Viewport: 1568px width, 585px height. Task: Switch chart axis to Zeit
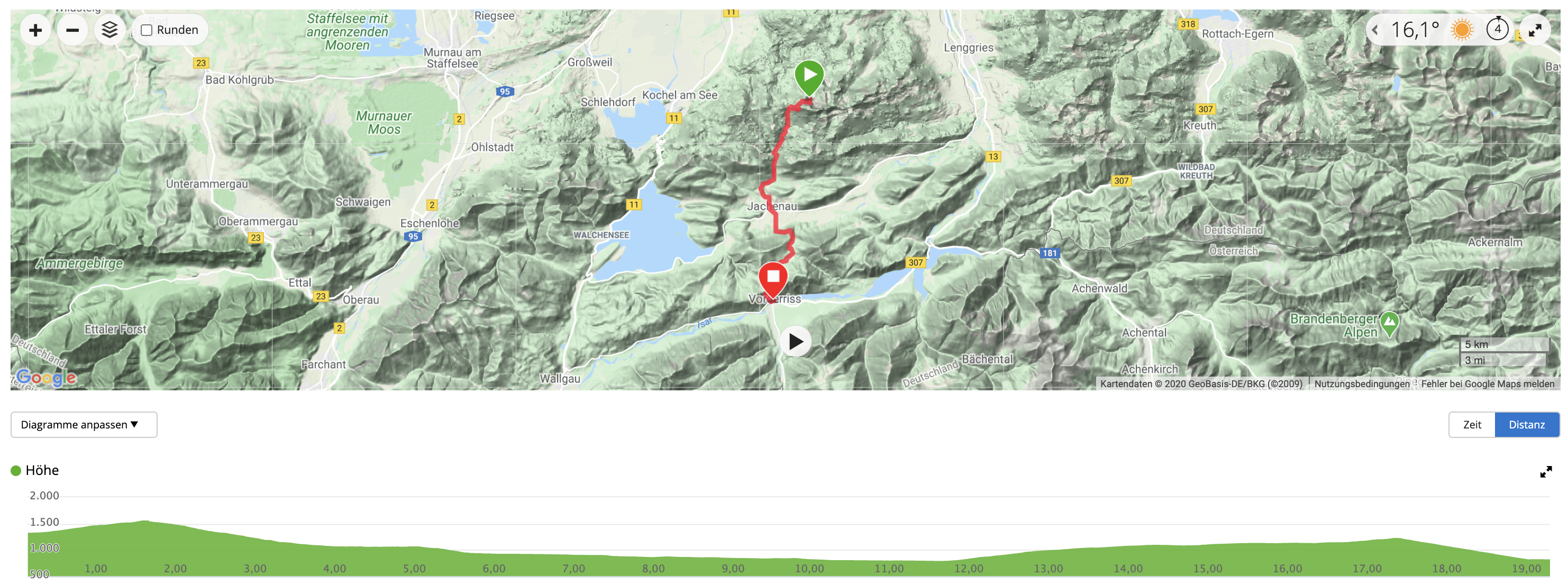tap(1472, 424)
